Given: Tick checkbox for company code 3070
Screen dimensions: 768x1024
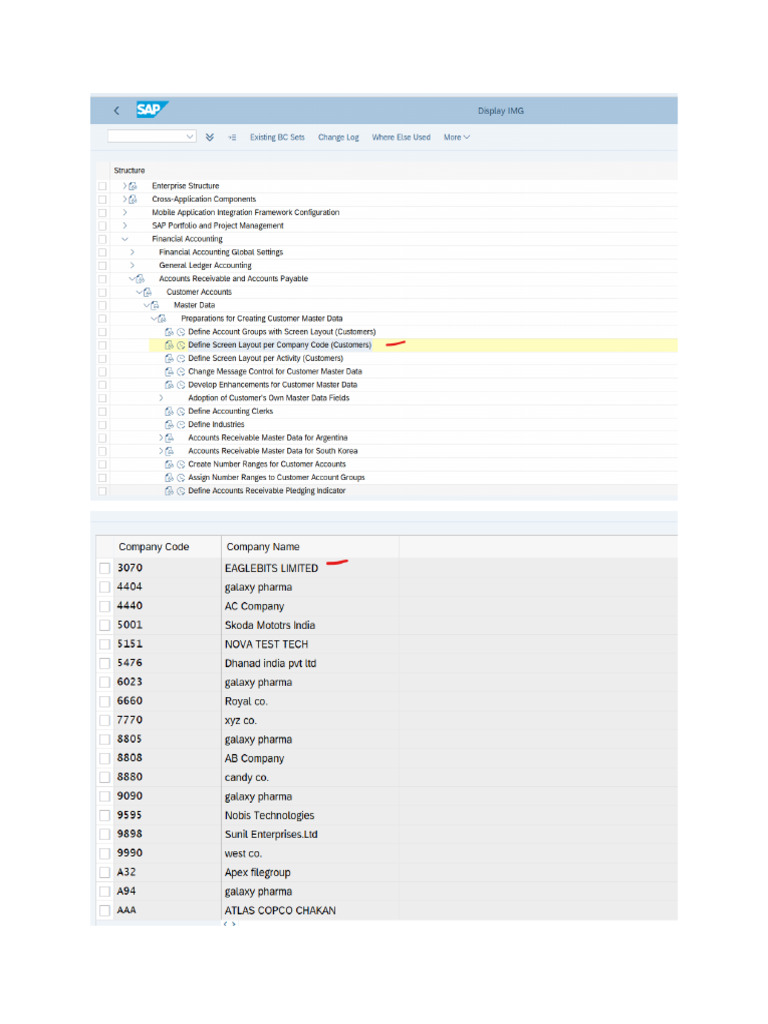Looking at the screenshot, I should tap(104, 568).
